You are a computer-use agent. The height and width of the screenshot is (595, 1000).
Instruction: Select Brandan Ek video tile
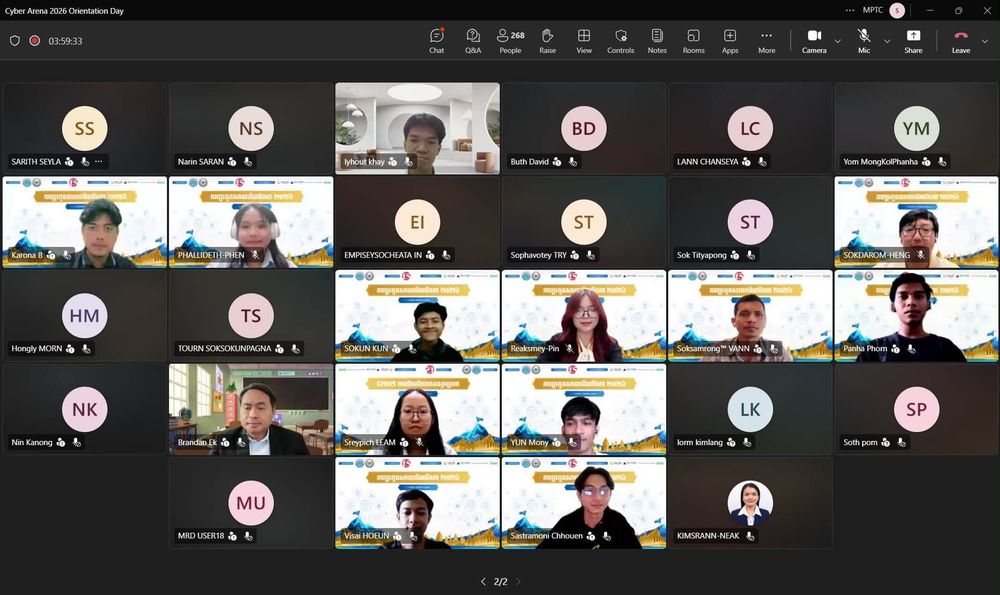click(251, 409)
